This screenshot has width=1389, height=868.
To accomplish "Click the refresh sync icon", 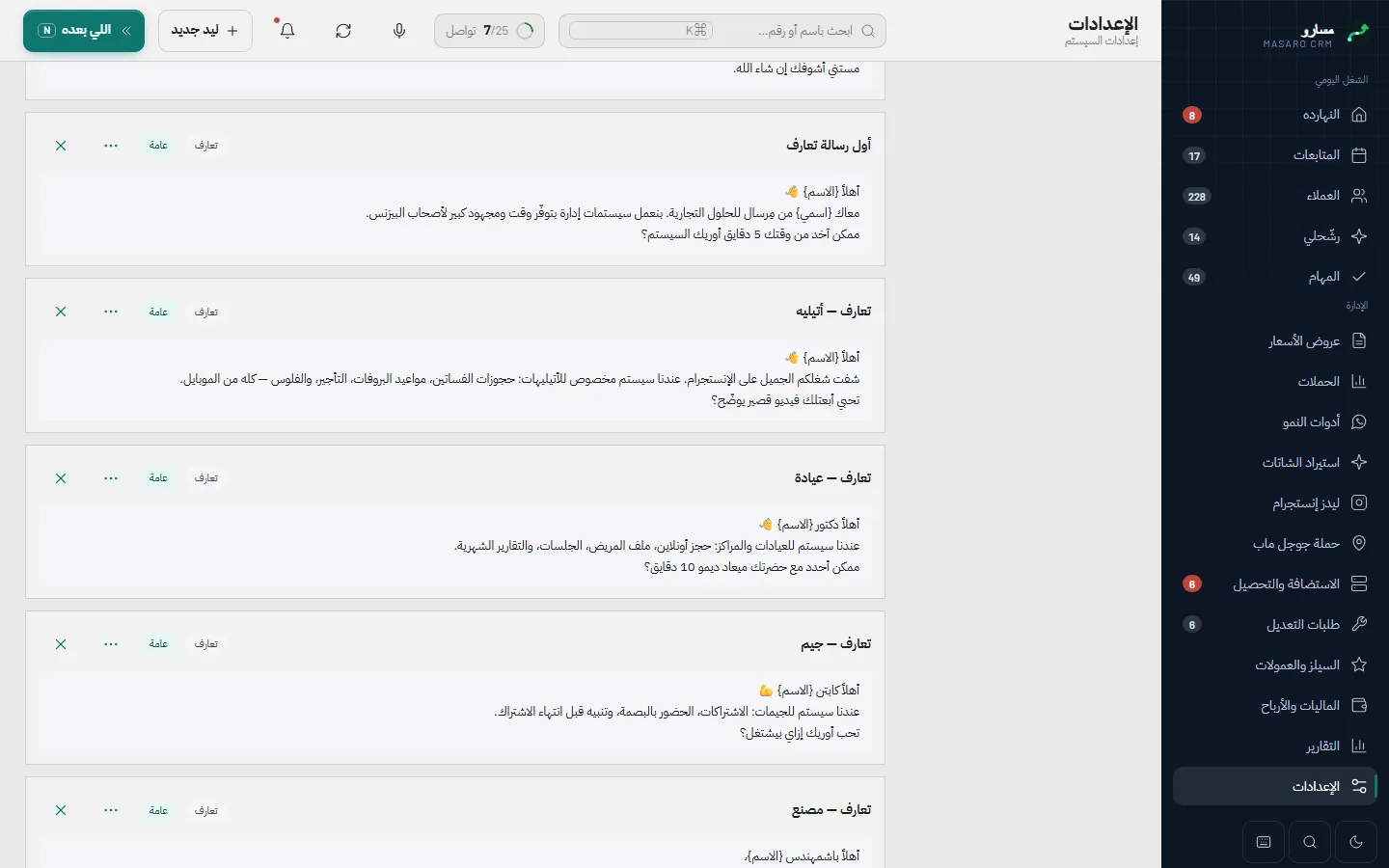I will pyautogui.click(x=343, y=31).
